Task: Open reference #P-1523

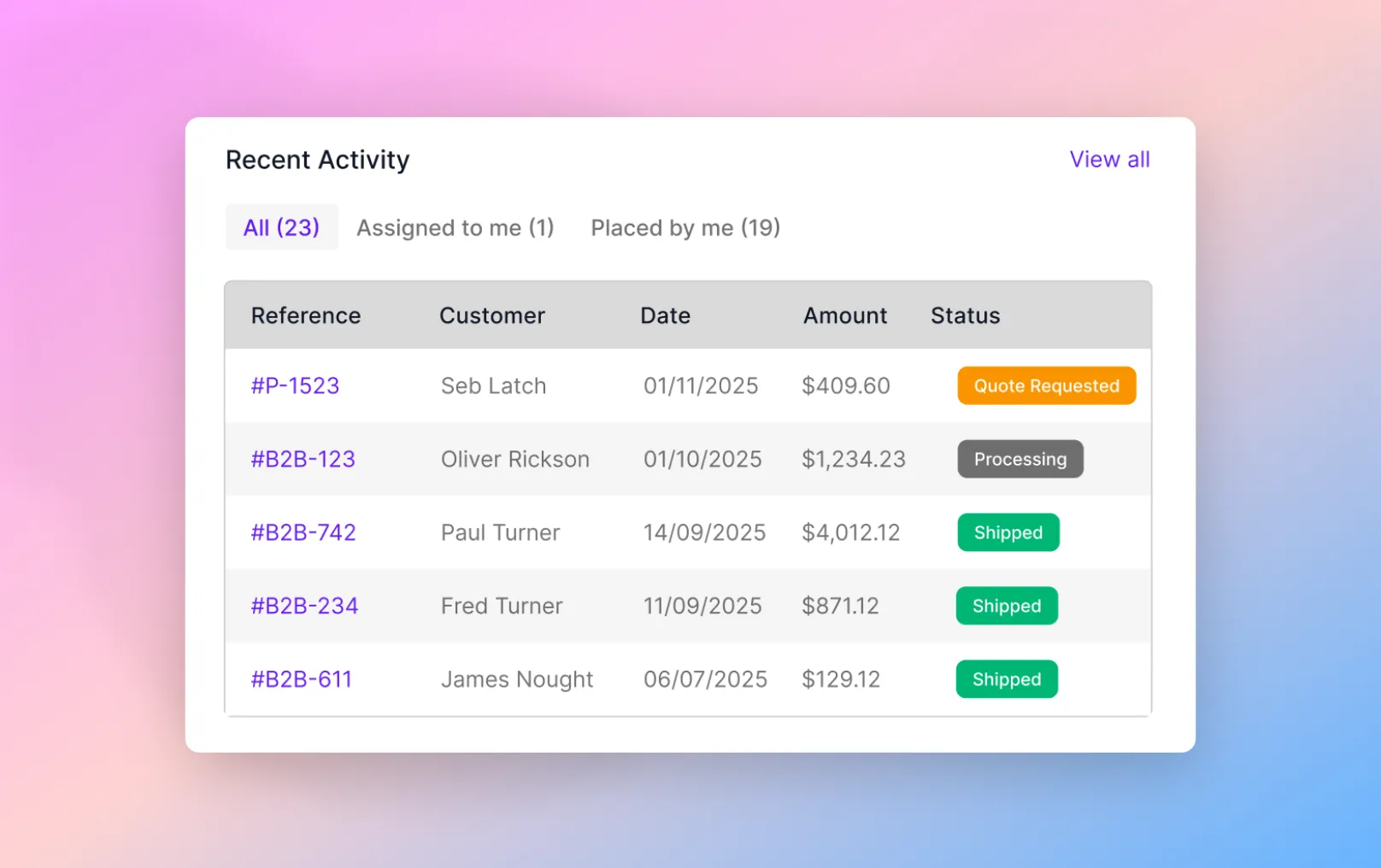Action: coord(295,386)
